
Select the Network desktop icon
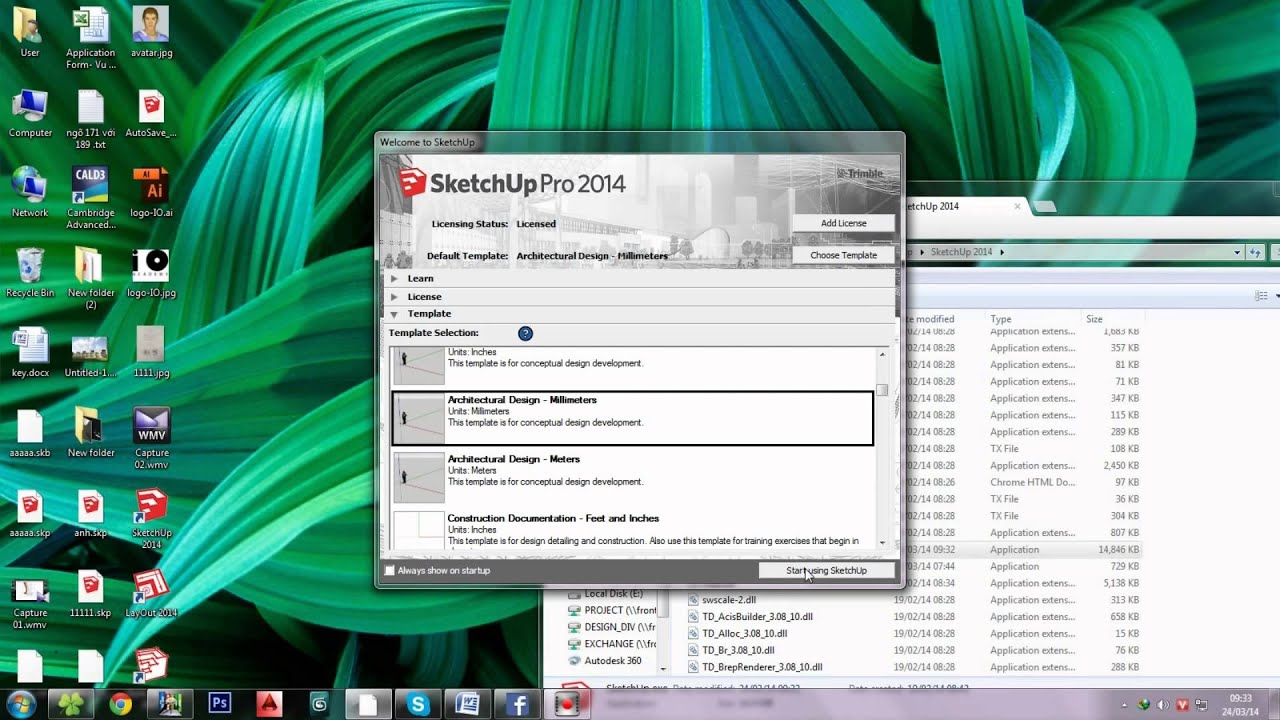point(30,192)
